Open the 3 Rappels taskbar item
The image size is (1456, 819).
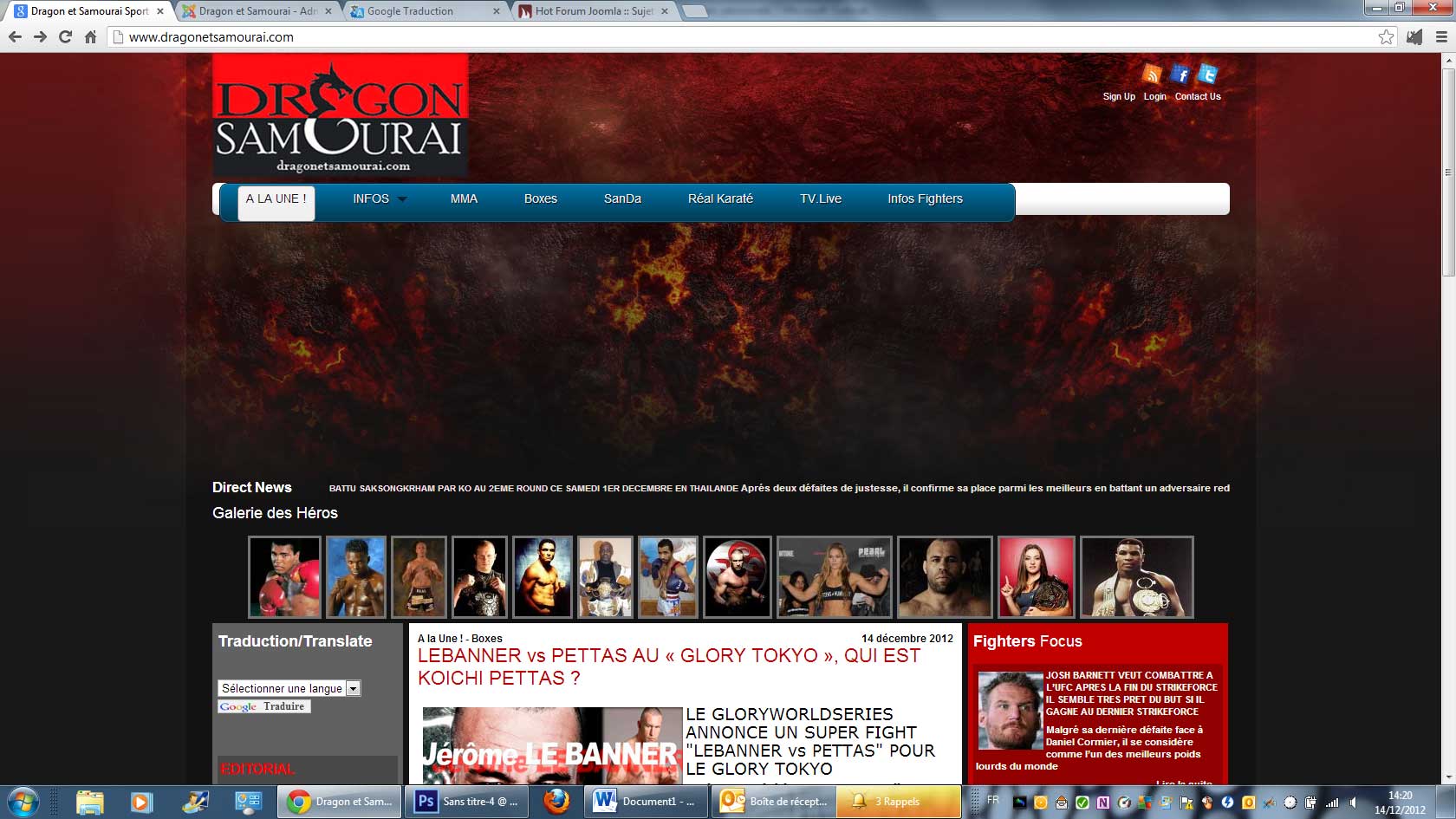tap(900, 802)
